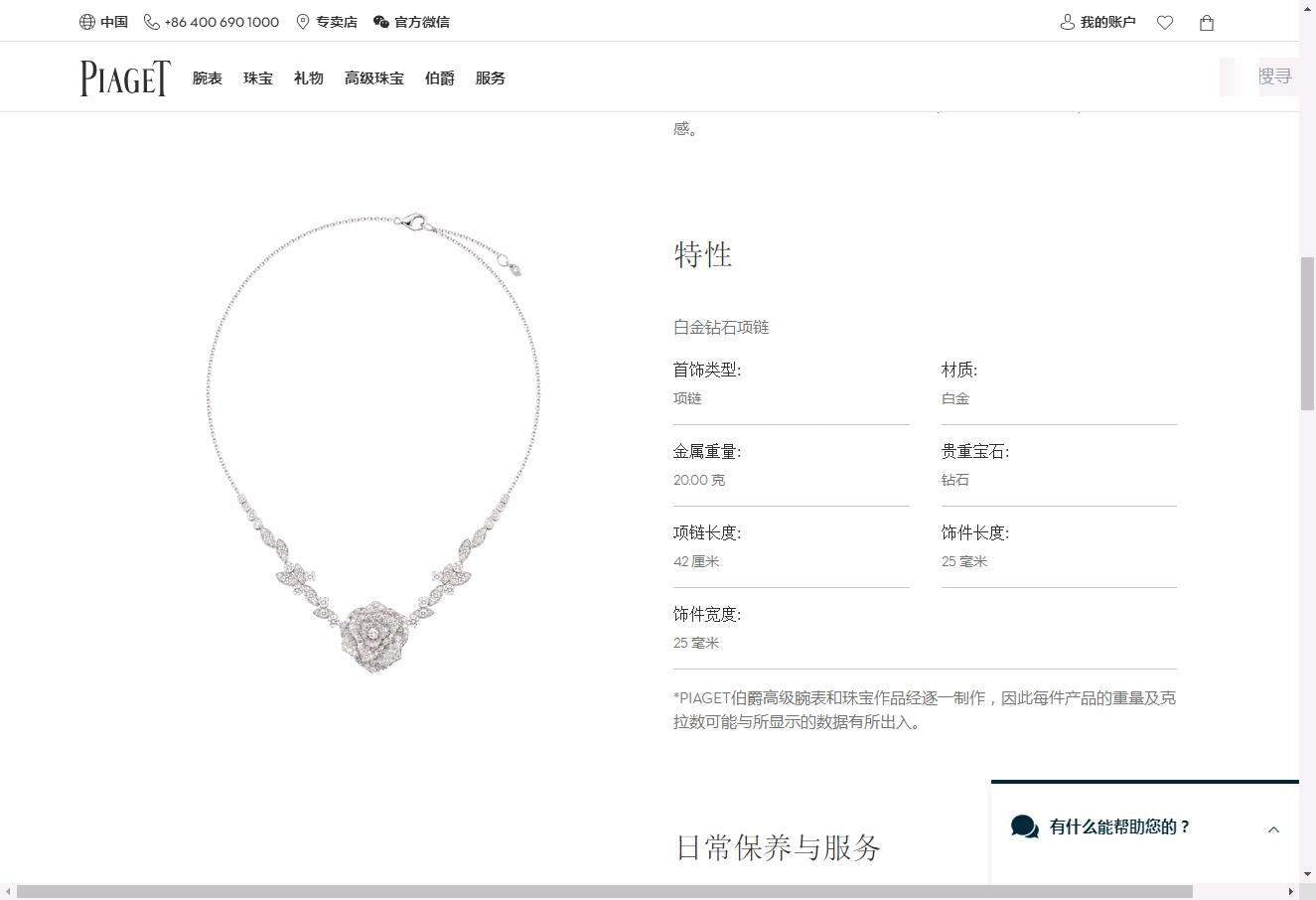1316x900 pixels.
Task: Click the vertical page scrollbar thumb
Action: pyautogui.click(x=1307, y=333)
